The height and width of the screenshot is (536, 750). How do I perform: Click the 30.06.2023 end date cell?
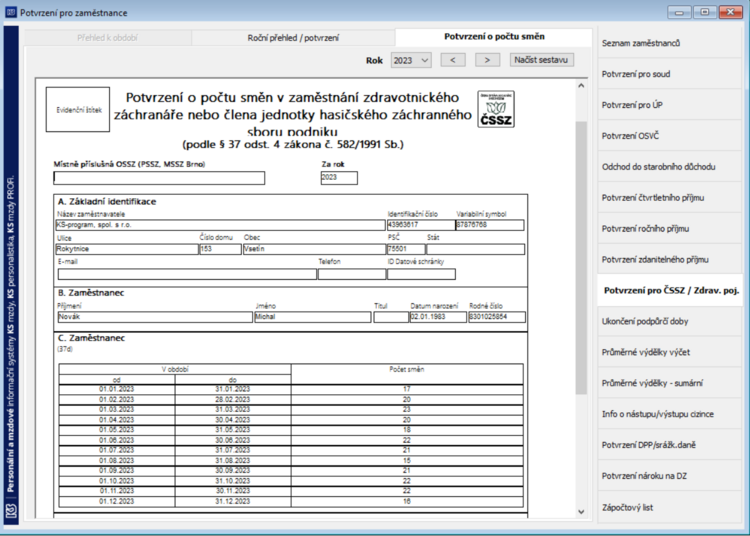point(233,440)
